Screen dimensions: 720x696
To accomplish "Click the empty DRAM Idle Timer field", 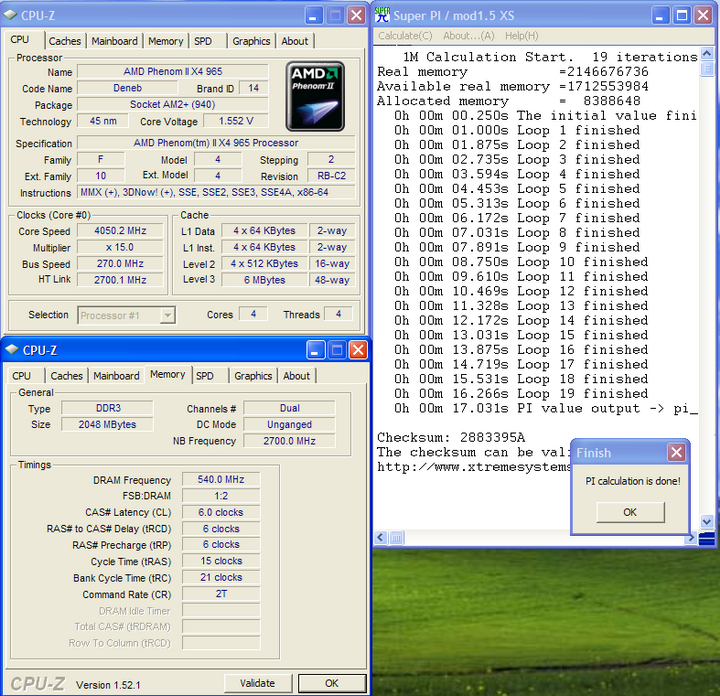I will tap(221, 611).
